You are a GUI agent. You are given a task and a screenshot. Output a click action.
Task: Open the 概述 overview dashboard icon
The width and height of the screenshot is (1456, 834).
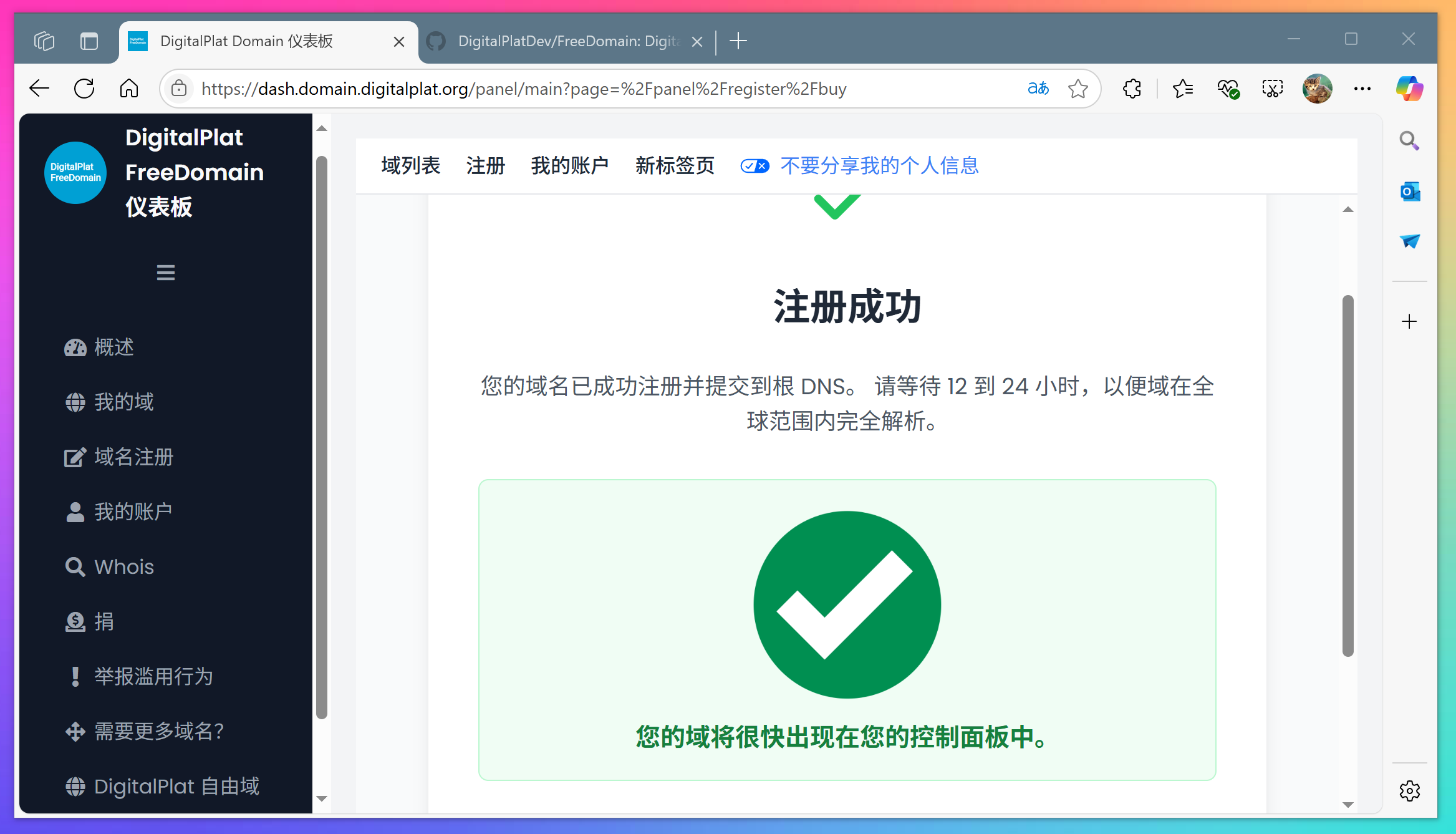[x=75, y=347]
